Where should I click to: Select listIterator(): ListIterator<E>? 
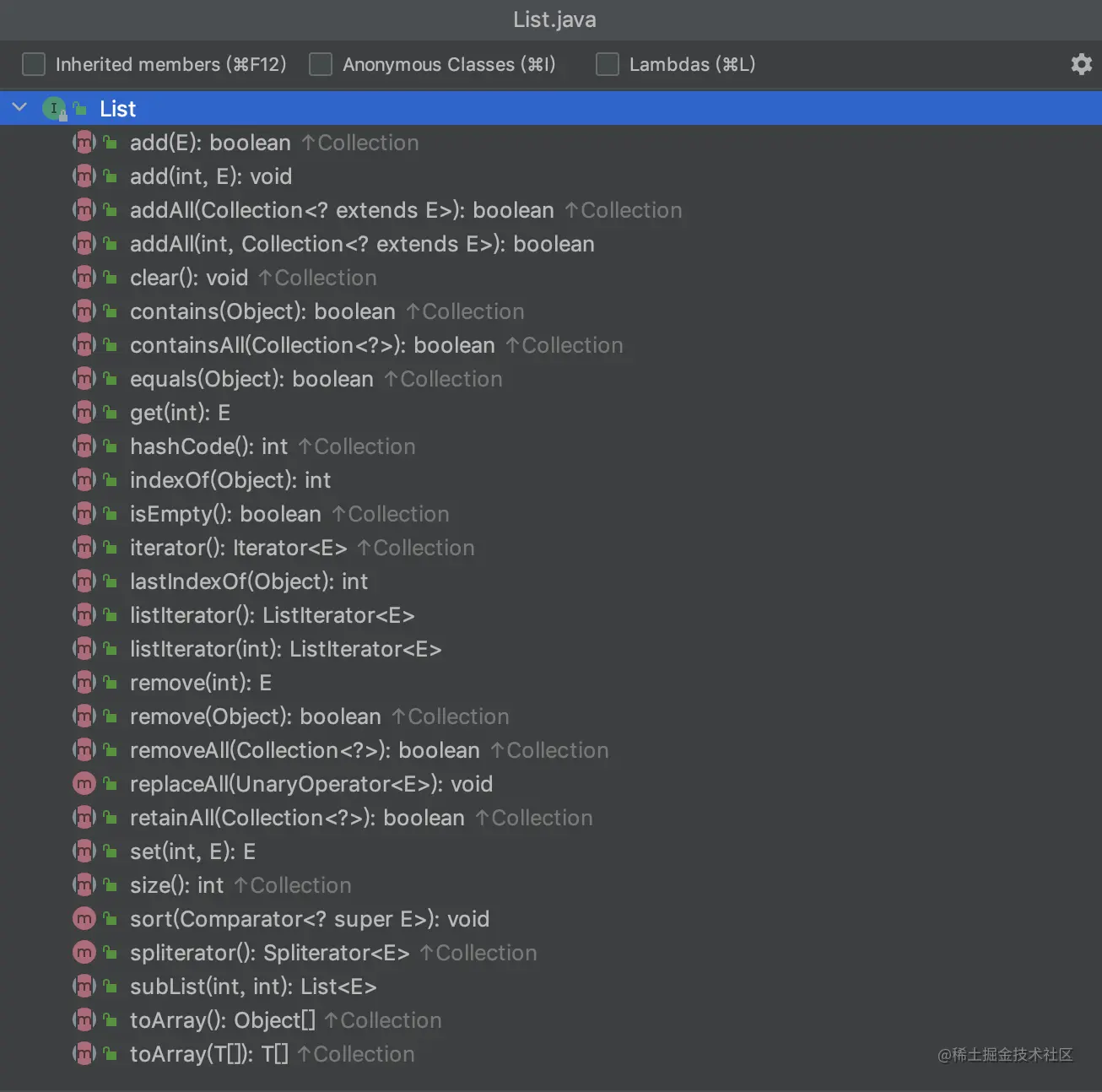coord(272,615)
